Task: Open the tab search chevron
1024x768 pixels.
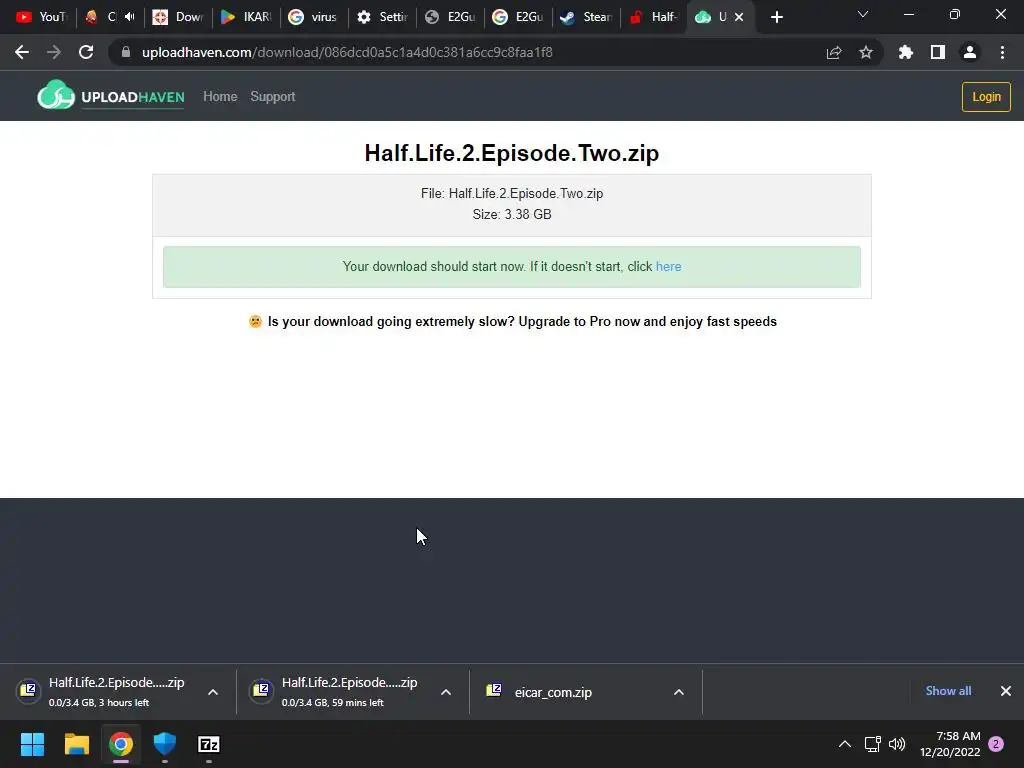Action: (x=863, y=14)
